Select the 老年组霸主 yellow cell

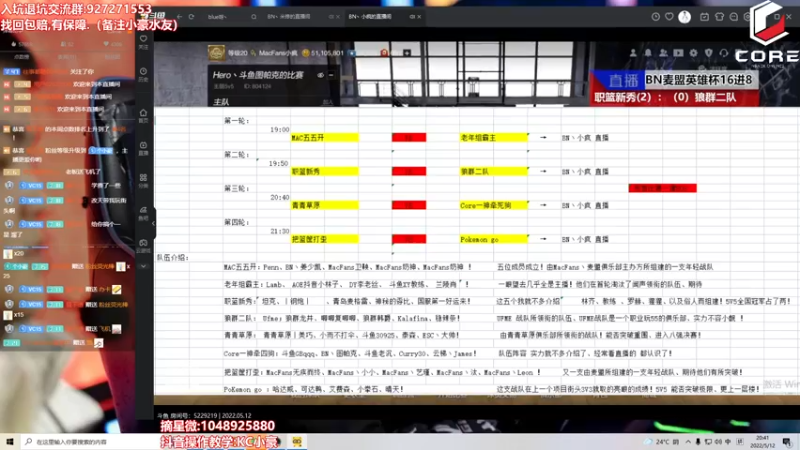493,138
